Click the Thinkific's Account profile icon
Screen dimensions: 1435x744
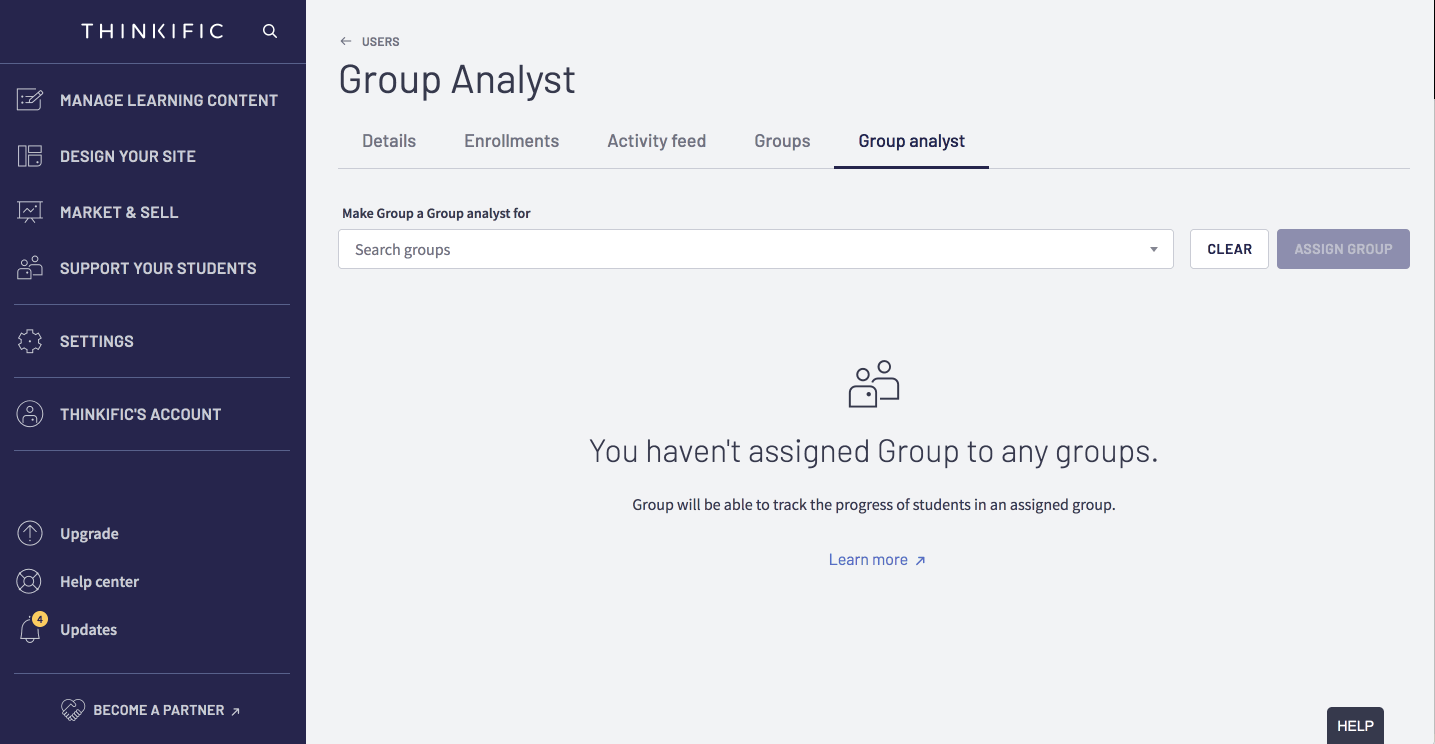(x=29, y=413)
